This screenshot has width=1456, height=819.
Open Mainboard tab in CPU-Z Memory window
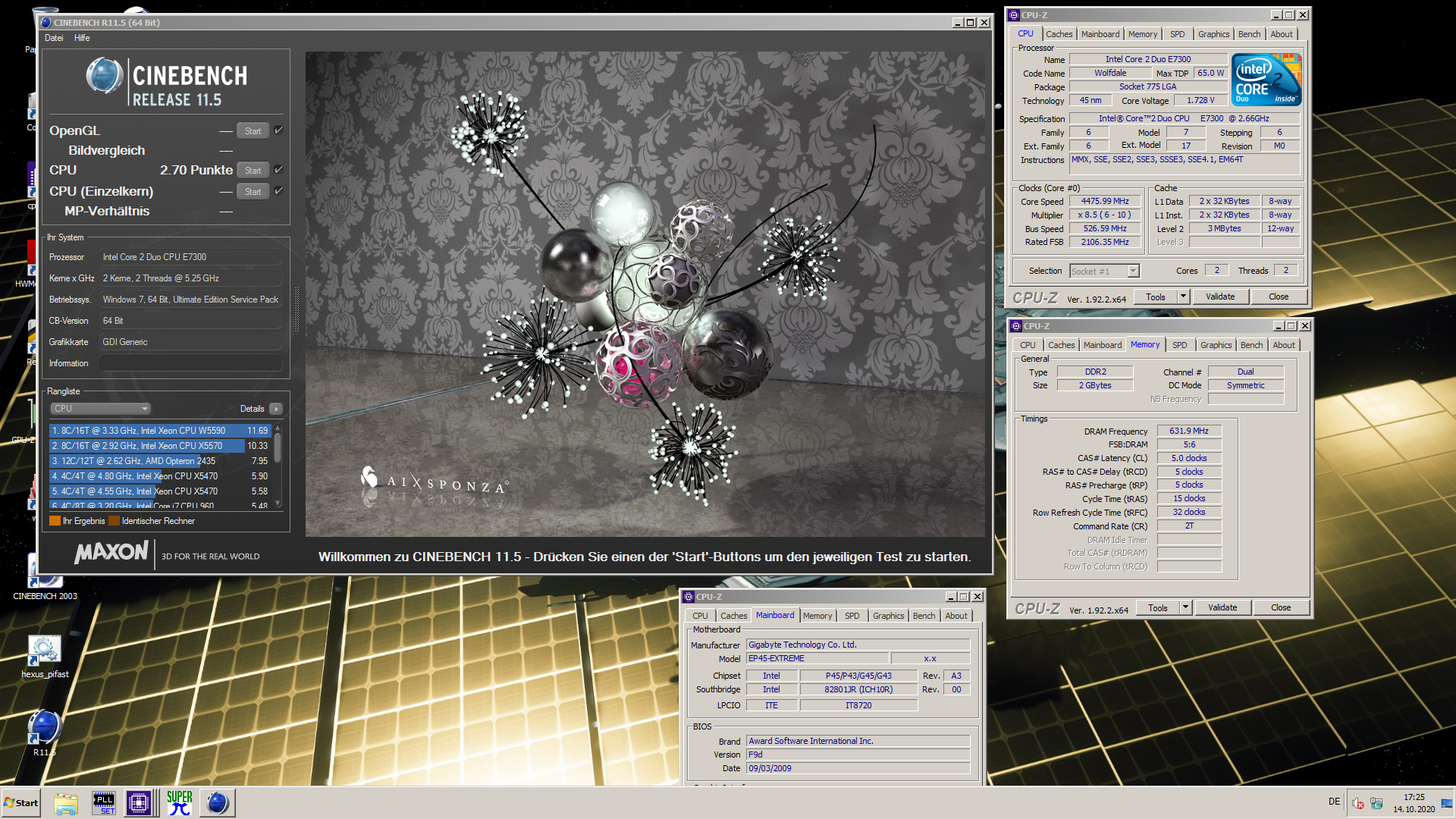[1102, 345]
